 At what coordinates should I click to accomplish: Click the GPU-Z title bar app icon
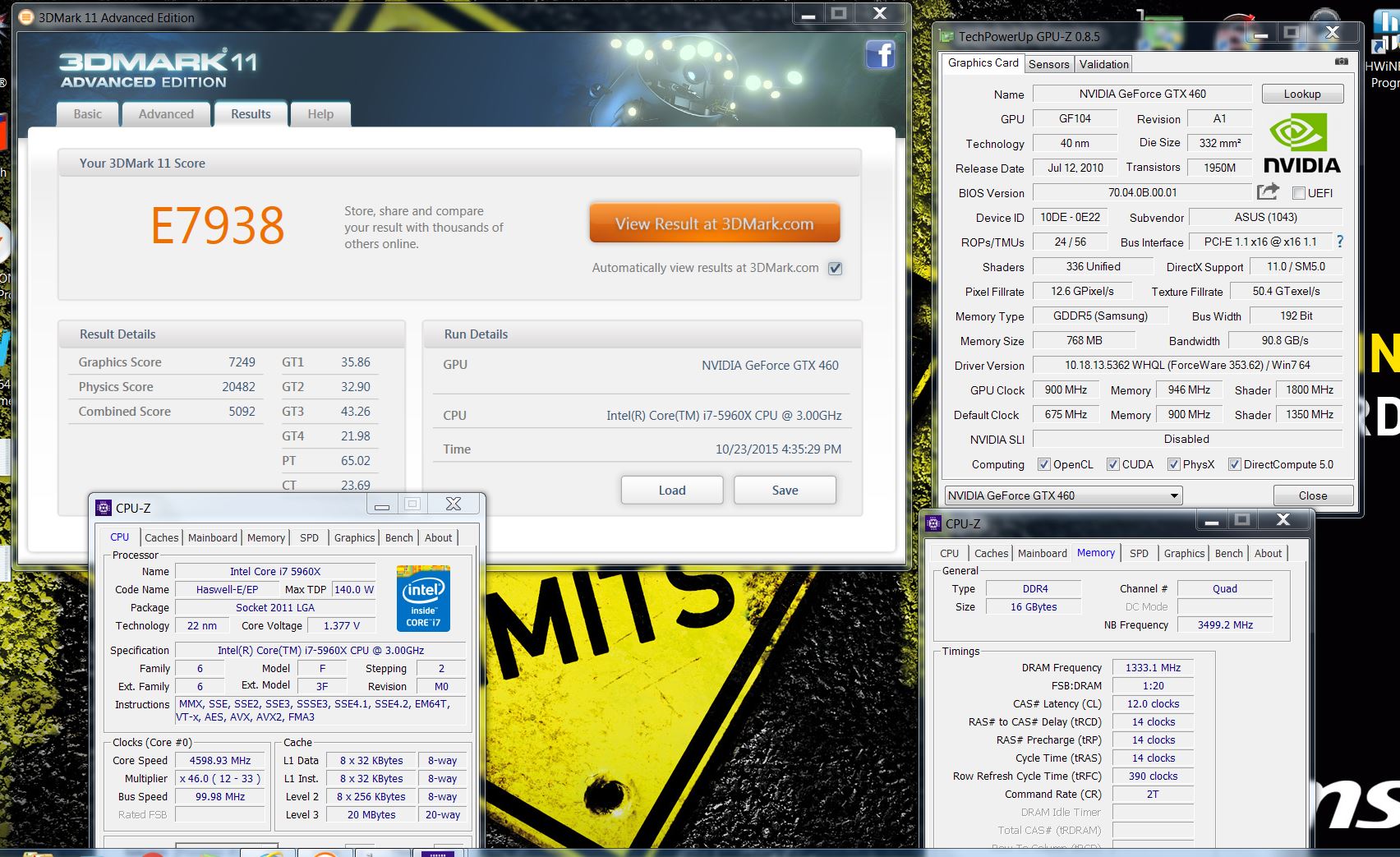(x=946, y=36)
